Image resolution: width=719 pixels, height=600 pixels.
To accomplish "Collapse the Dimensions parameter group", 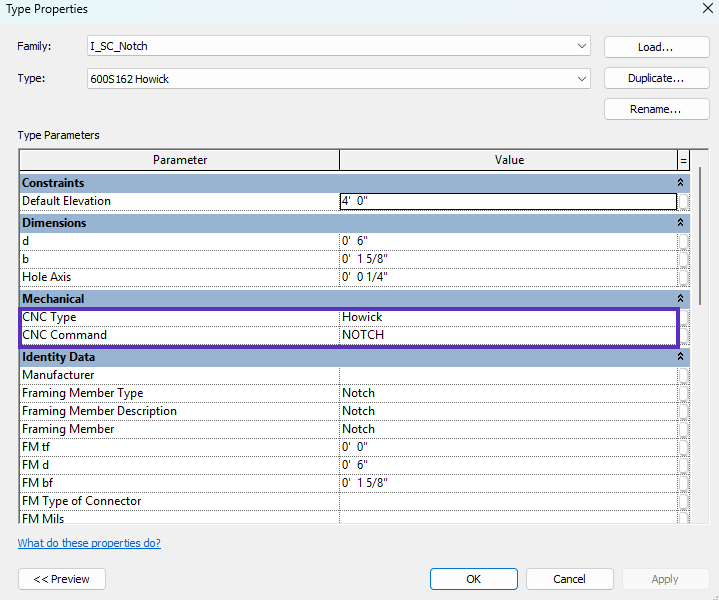I will coord(681,223).
